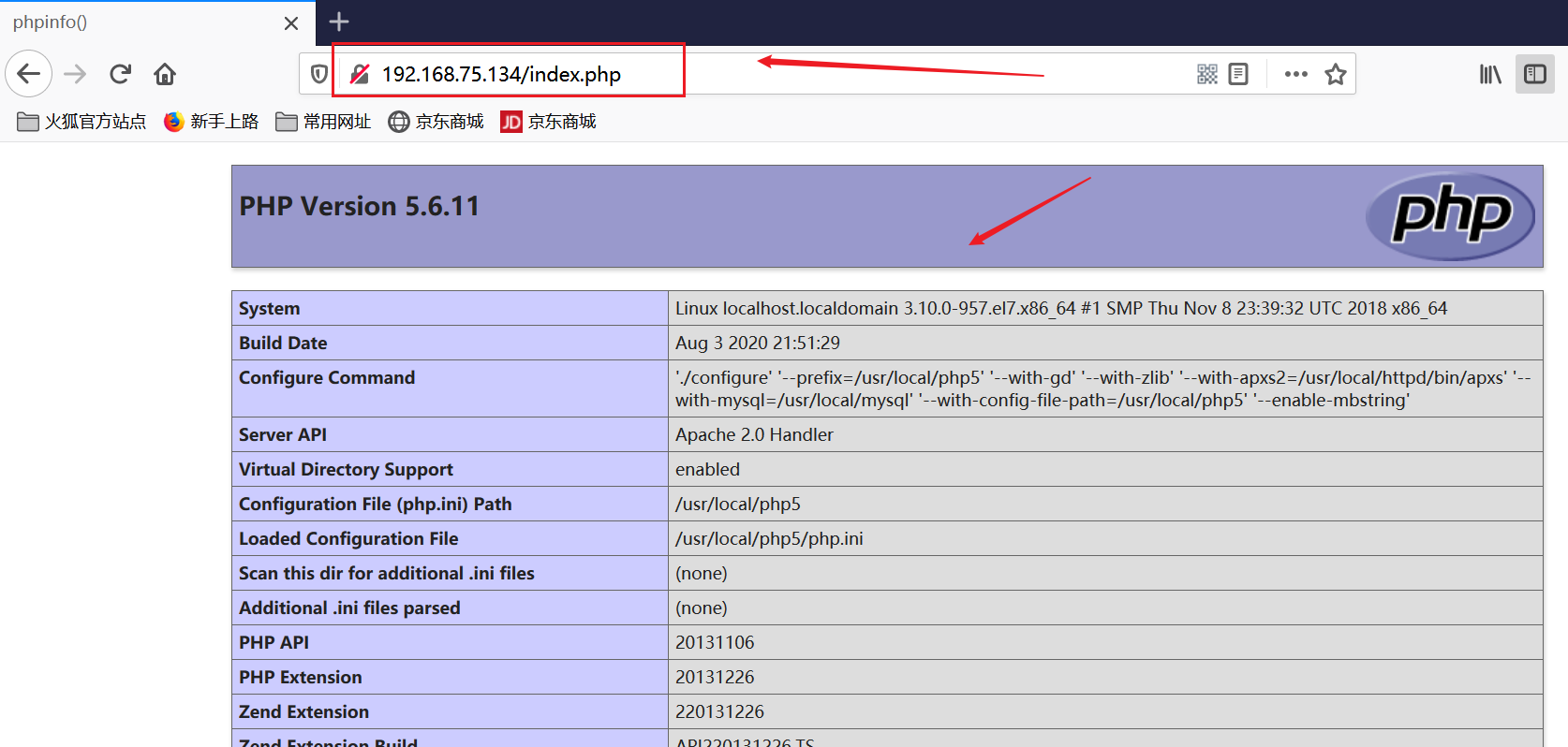Image resolution: width=1568 pixels, height=747 pixels.
Task: Select the Zend Extension label
Action: click(303, 711)
